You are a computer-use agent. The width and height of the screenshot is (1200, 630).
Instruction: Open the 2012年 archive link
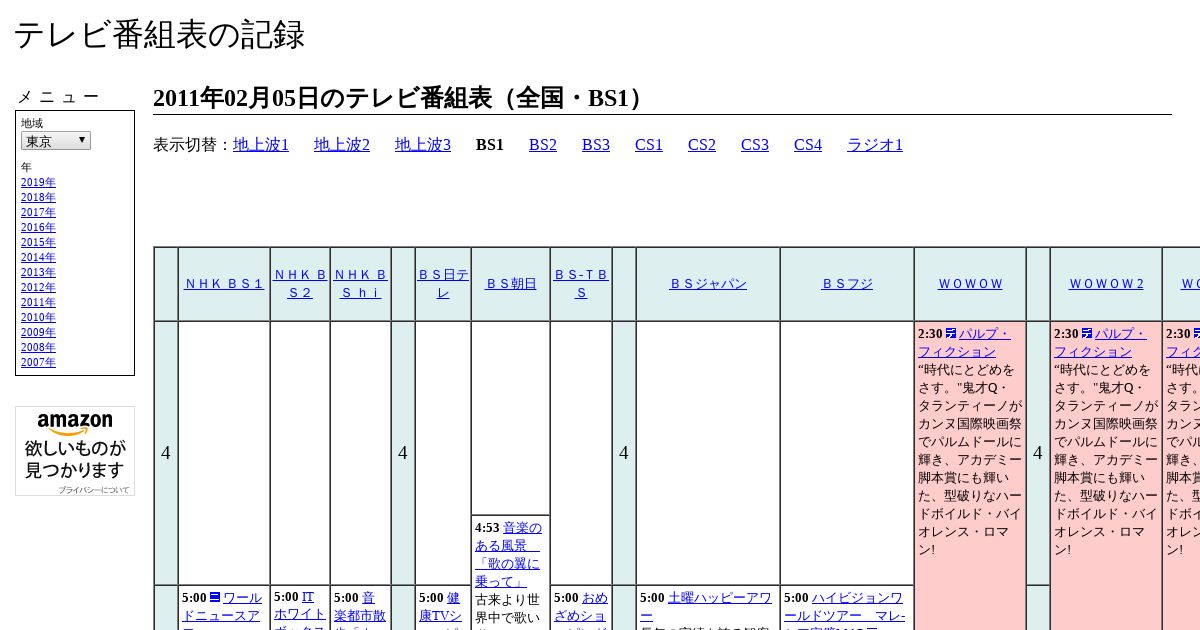point(38,288)
